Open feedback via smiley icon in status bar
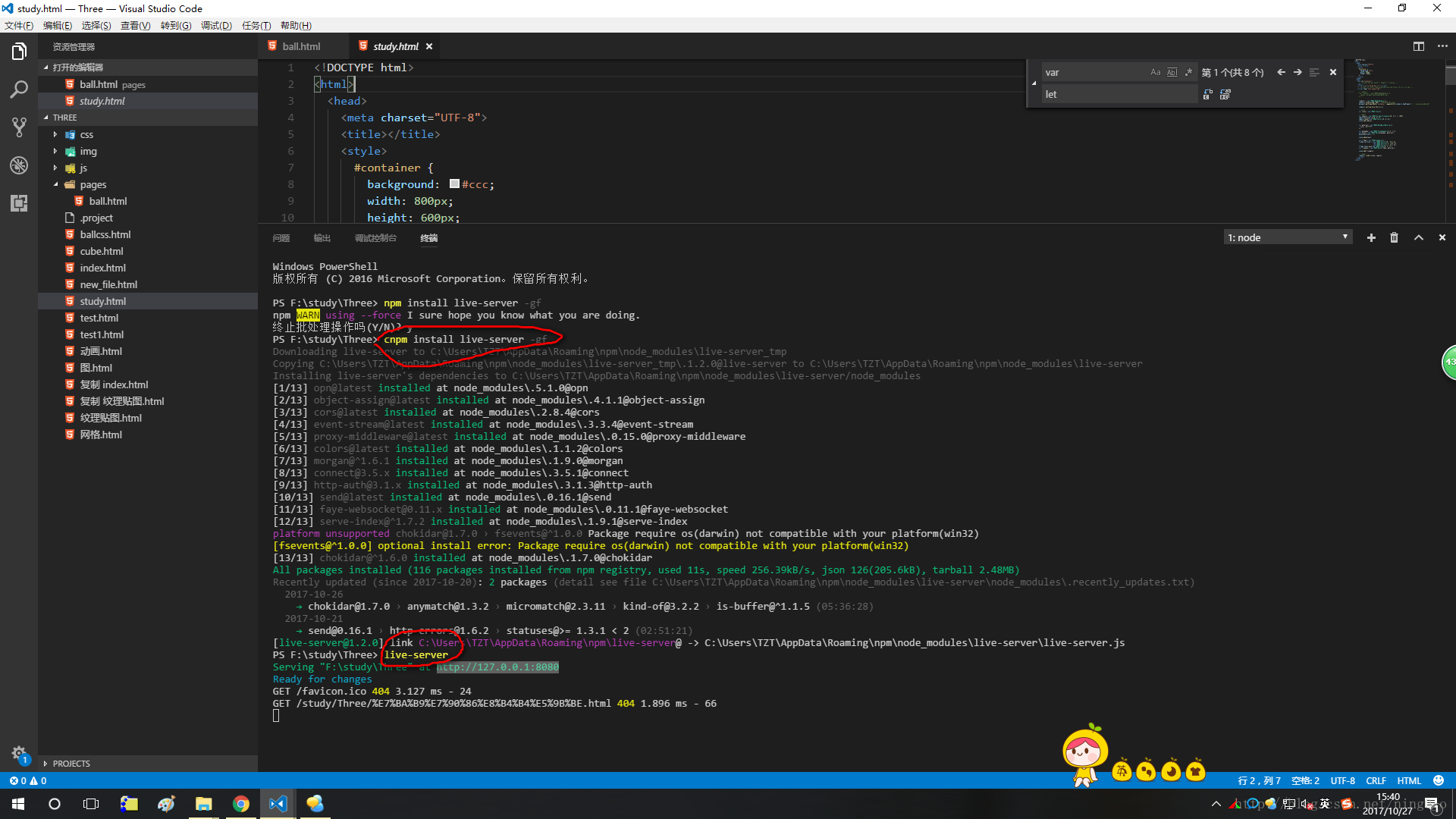The width and height of the screenshot is (1456, 819). (1438, 780)
